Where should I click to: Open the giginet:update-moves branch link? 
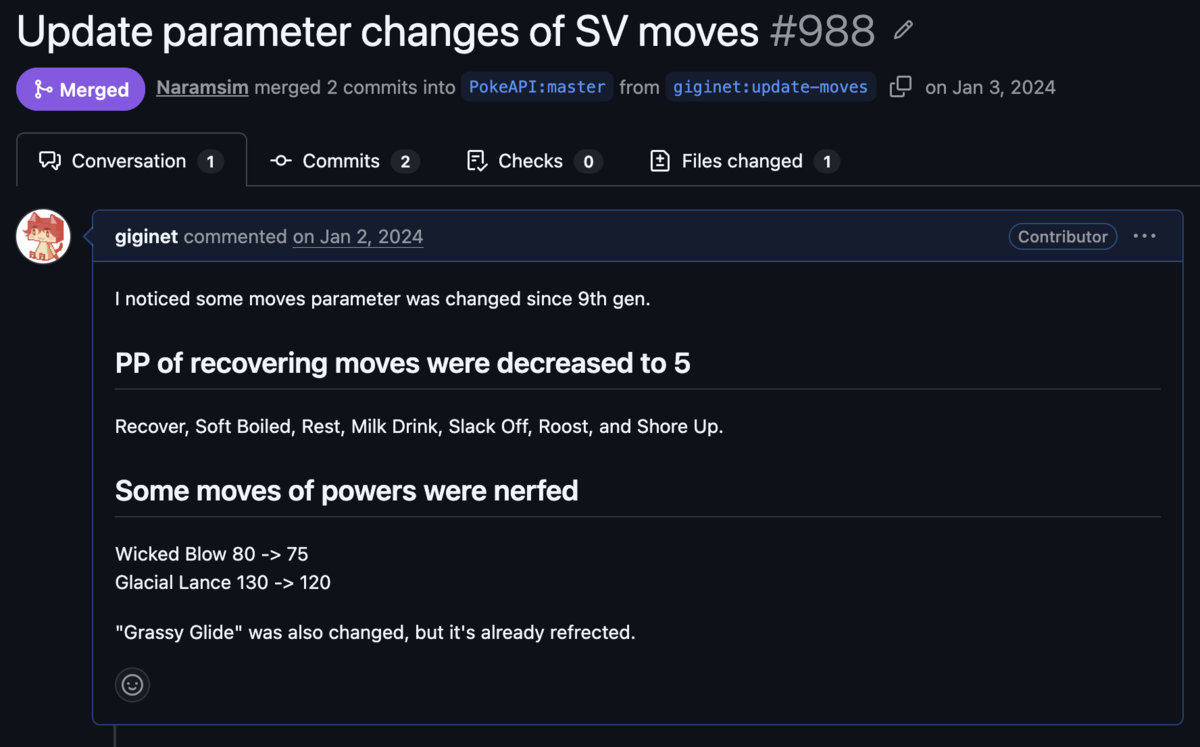click(x=770, y=87)
